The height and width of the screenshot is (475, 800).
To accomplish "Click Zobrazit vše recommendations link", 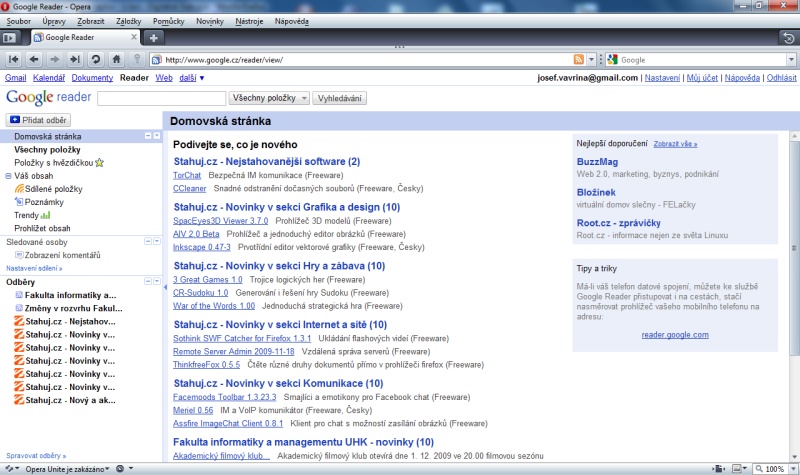I will [676, 144].
